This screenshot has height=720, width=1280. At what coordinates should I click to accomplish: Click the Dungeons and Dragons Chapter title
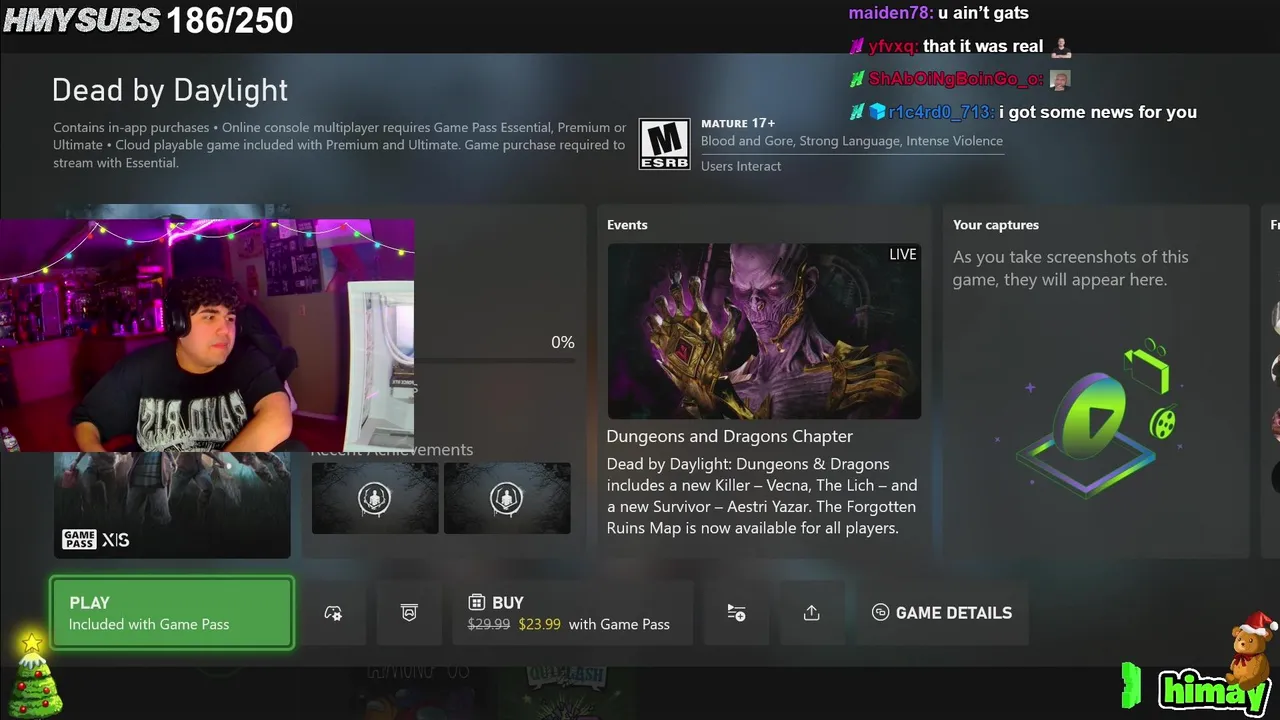pos(730,436)
